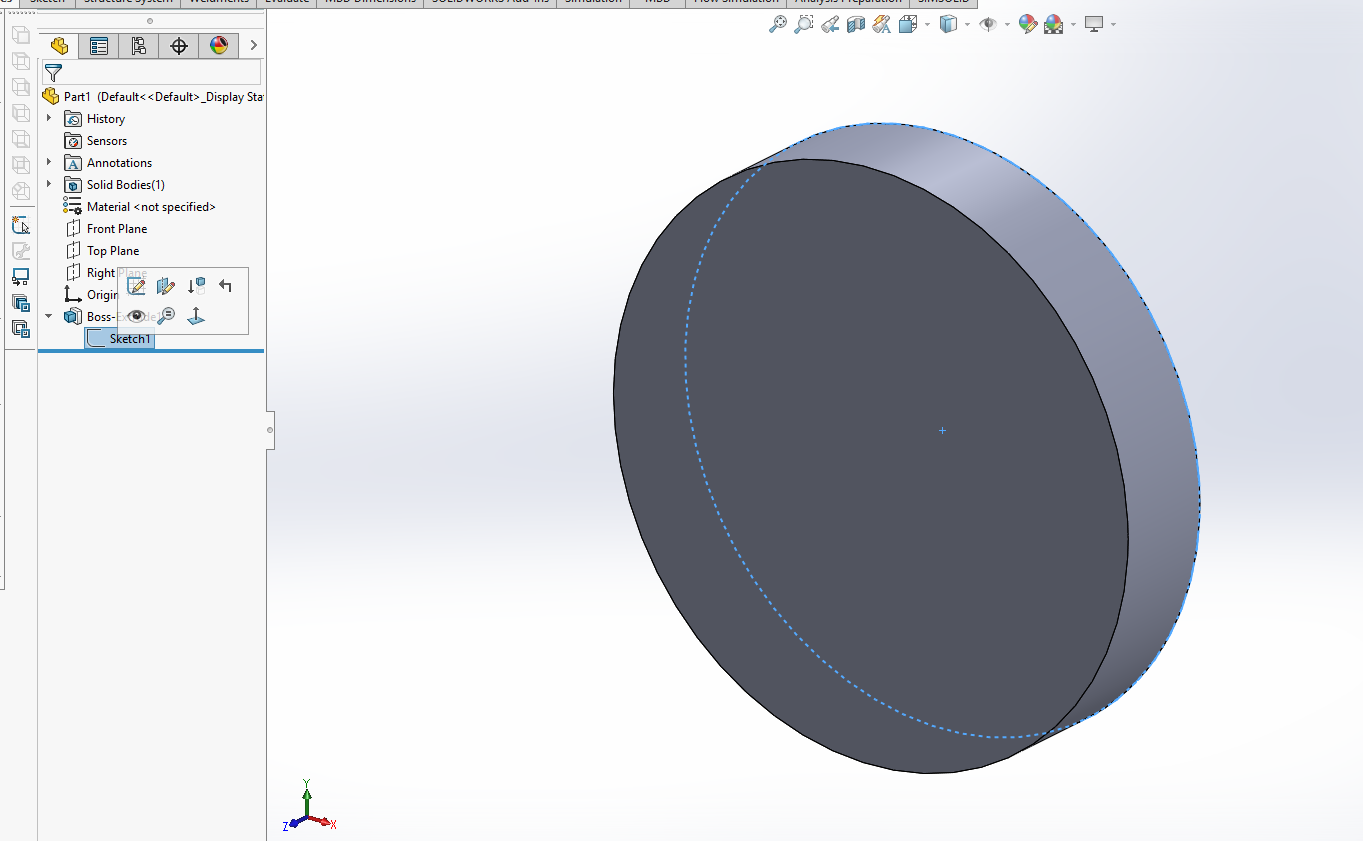Click the Previous View icon

[829, 23]
